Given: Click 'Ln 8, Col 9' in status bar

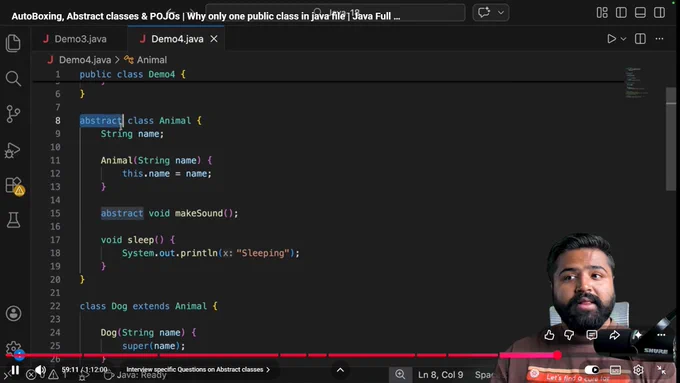Looking at the screenshot, I should [440, 375].
